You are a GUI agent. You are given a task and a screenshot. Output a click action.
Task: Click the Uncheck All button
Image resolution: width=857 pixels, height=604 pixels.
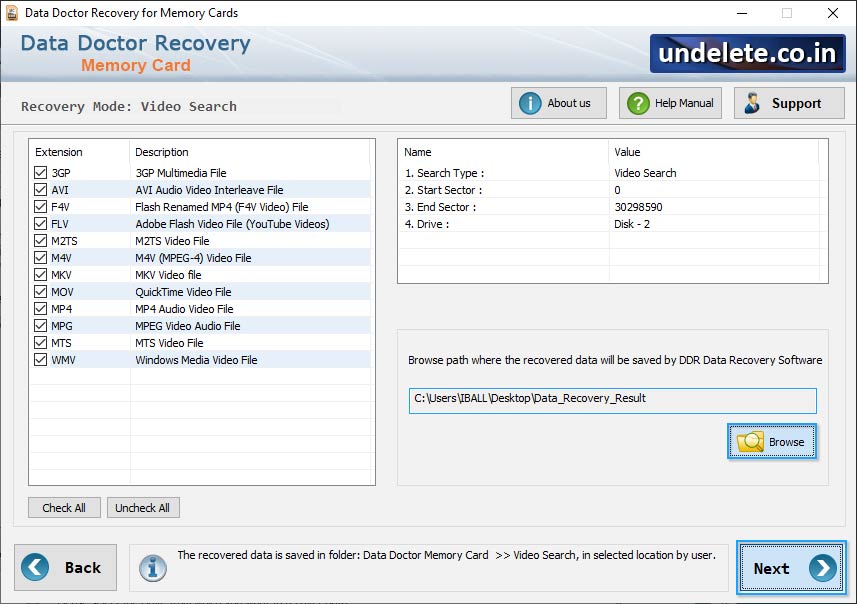(143, 507)
